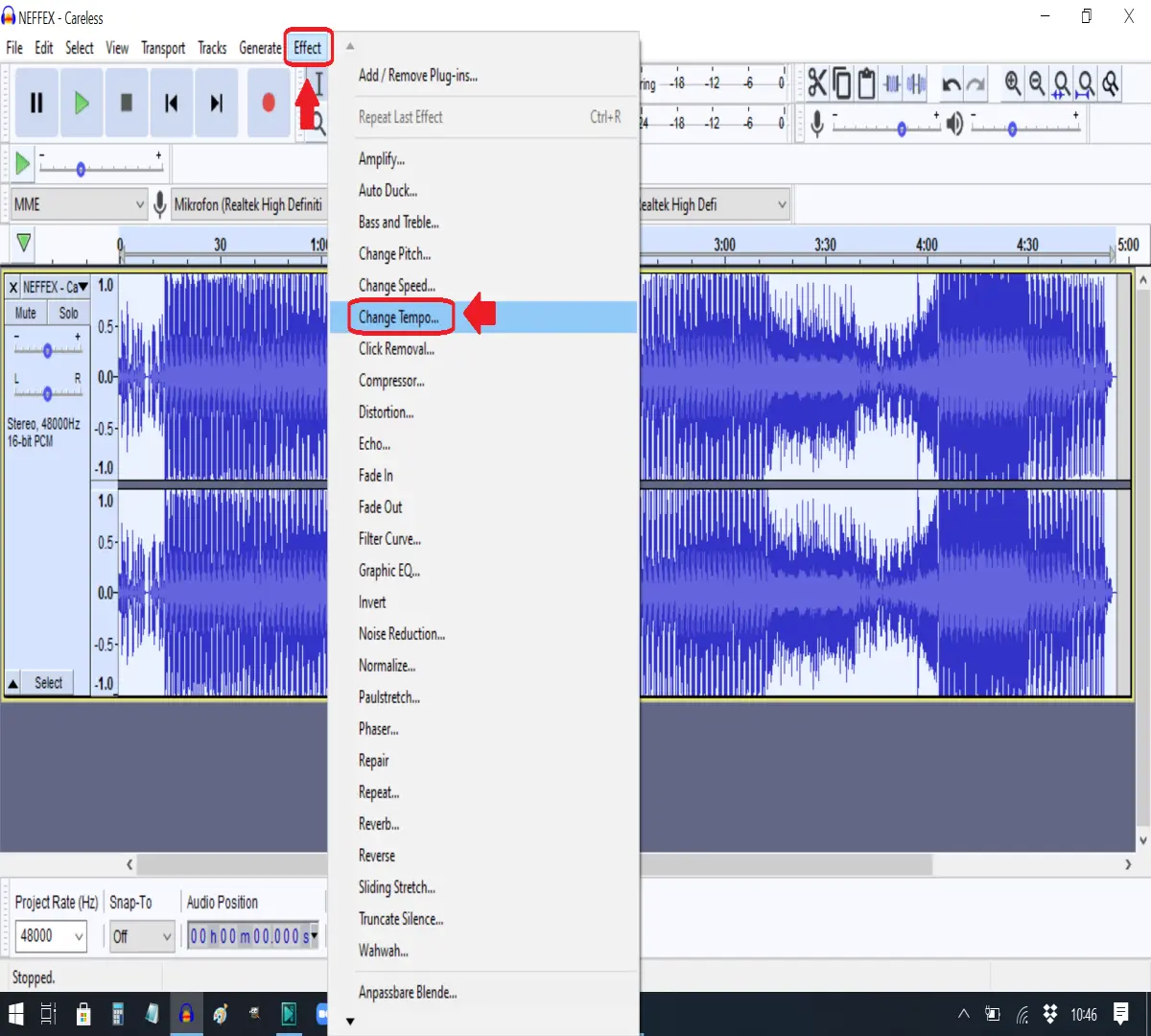The height and width of the screenshot is (1036, 1151).
Task: Close the NEFFEX track with the X
Action: (x=12, y=287)
